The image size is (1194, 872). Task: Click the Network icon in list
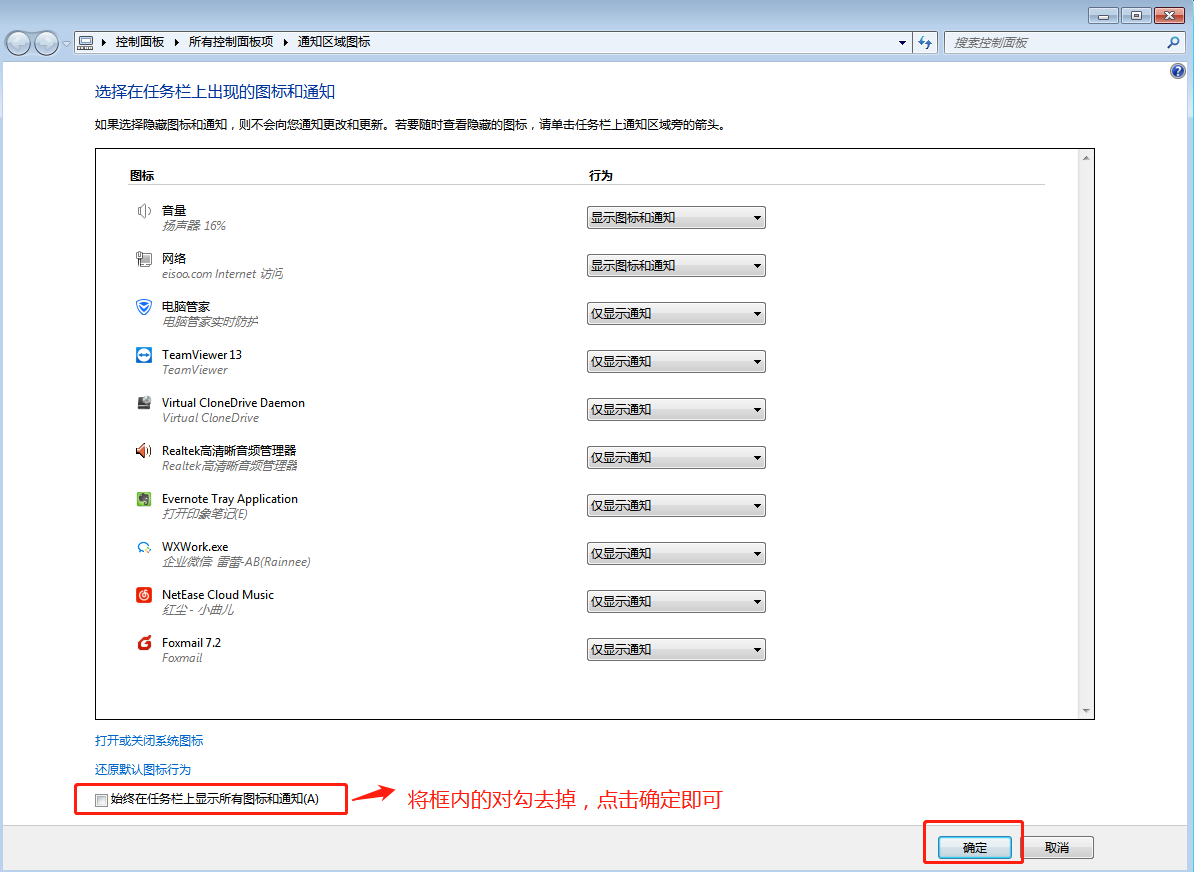point(144,259)
